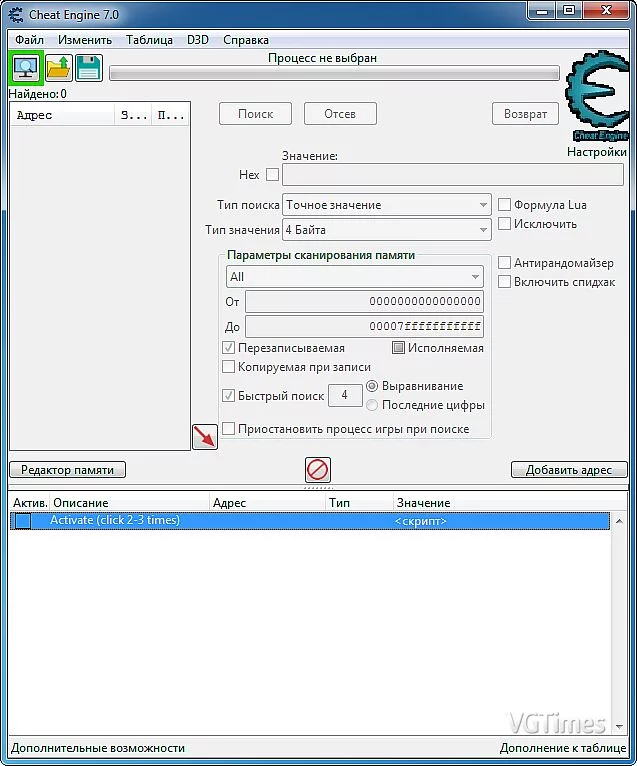Open the Тип значения dropdown
637x766 pixels.
(386, 230)
